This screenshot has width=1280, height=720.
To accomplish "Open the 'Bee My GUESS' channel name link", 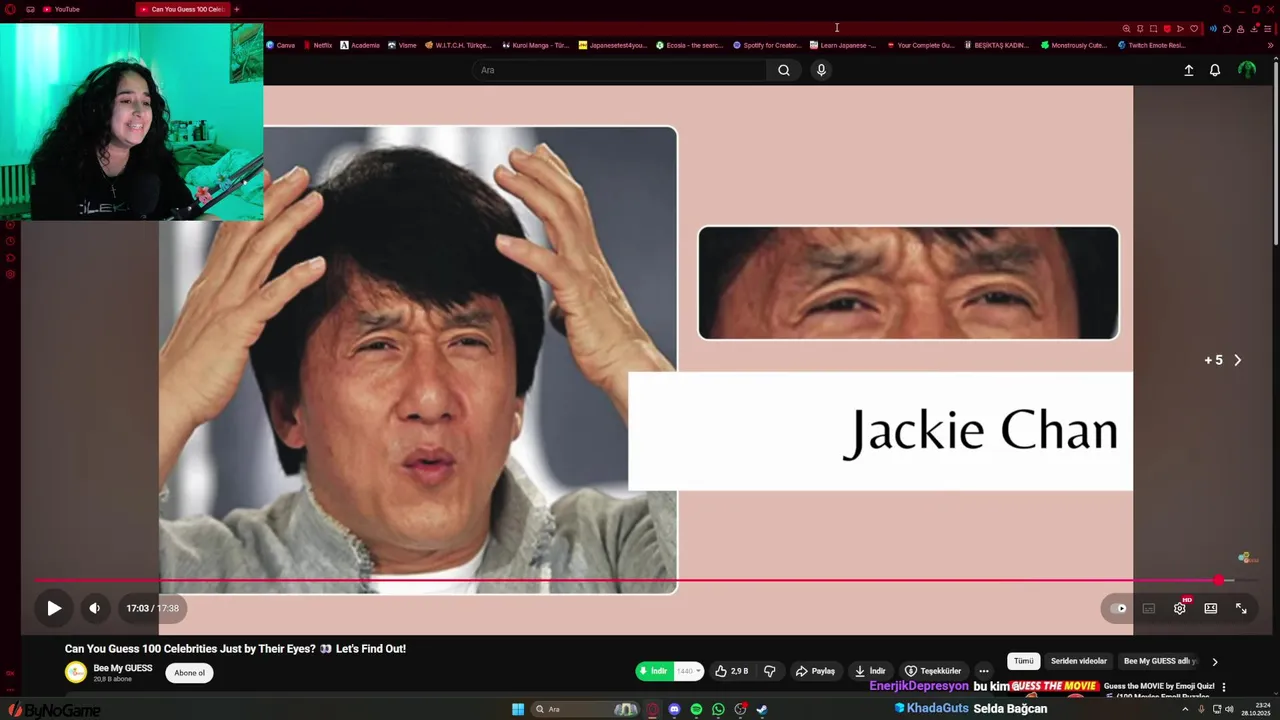I will pos(123,668).
